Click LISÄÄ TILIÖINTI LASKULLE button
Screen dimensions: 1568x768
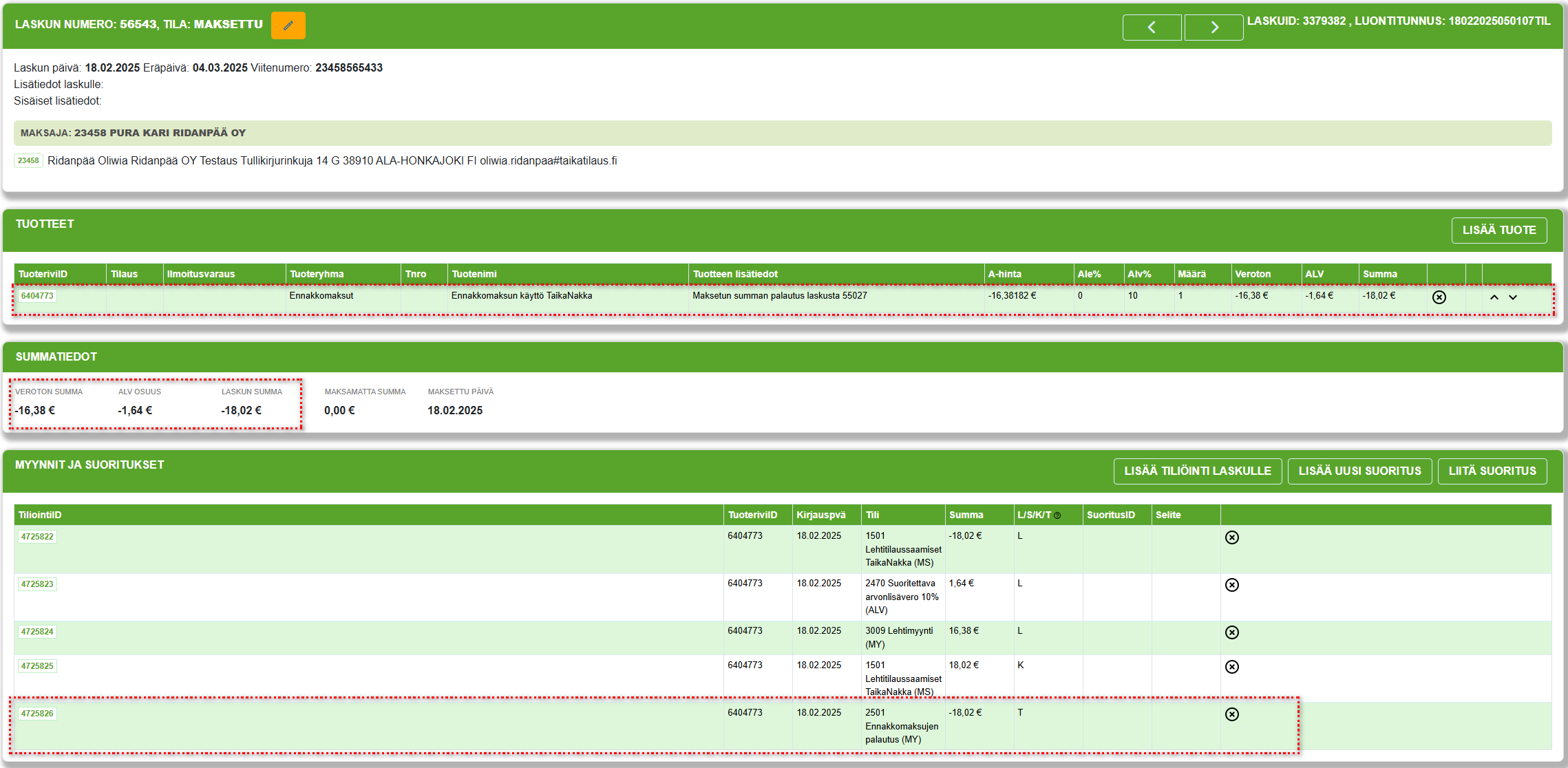pos(1198,471)
